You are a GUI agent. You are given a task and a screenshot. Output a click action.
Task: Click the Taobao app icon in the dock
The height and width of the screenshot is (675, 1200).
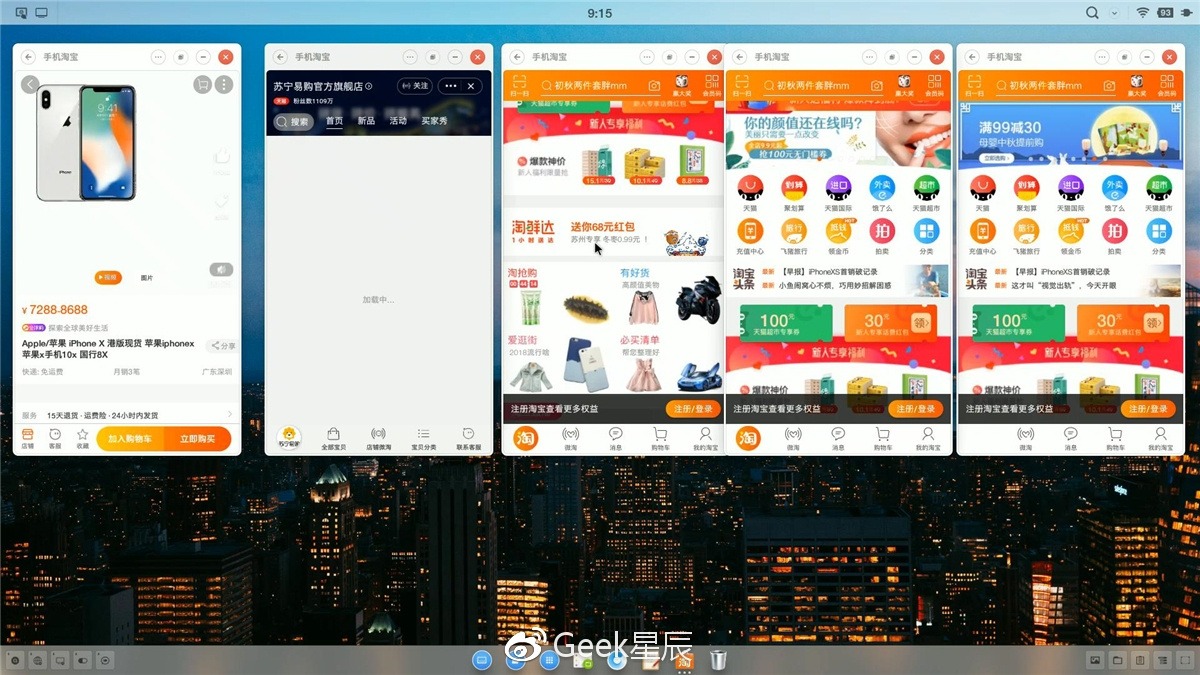tap(684, 659)
